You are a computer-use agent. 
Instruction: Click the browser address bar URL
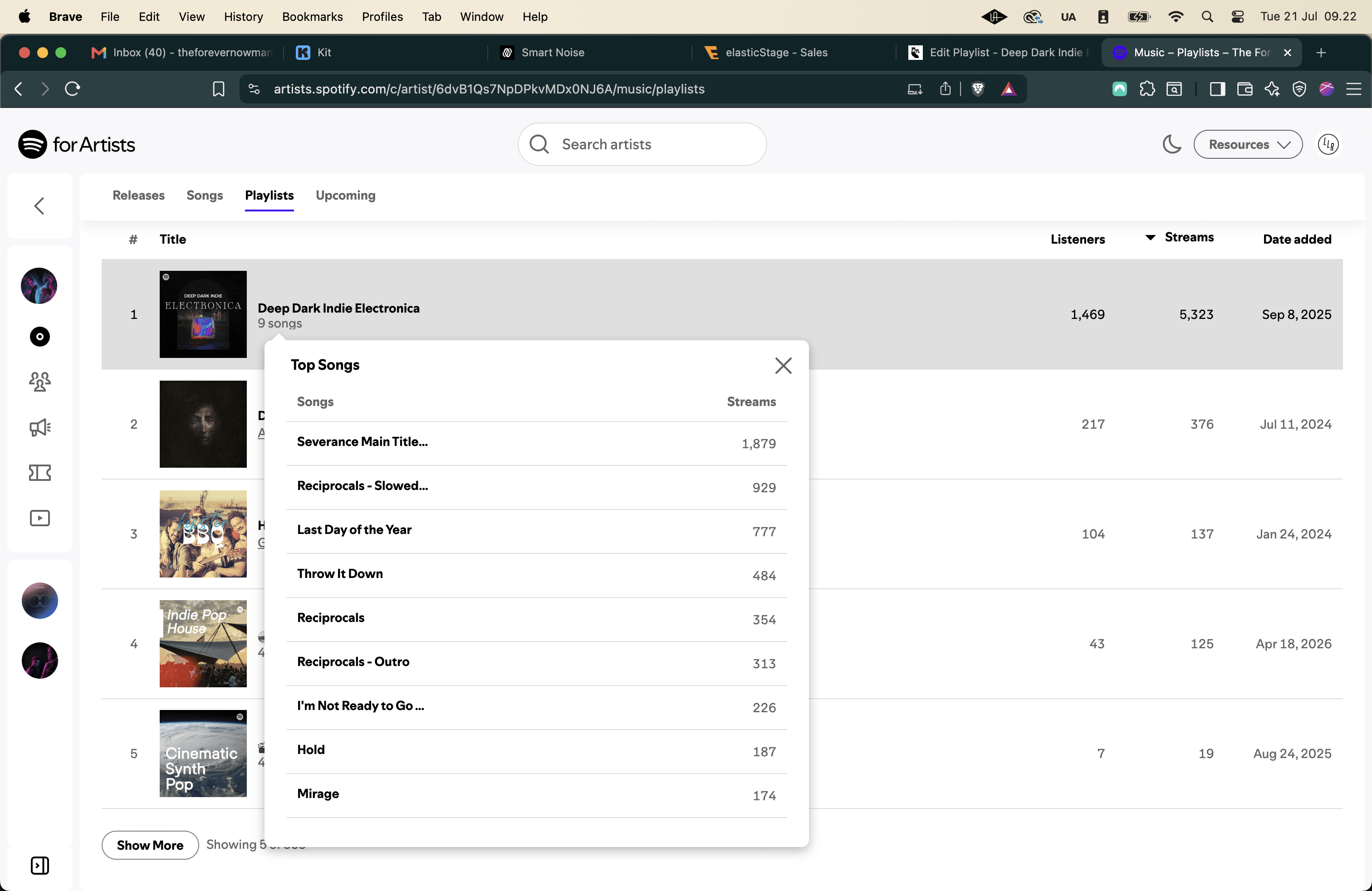point(489,89)
